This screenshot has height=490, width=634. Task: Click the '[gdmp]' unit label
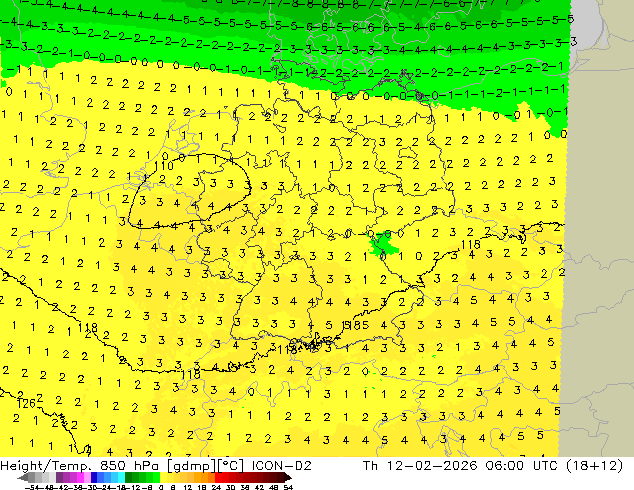pos(191,466)
